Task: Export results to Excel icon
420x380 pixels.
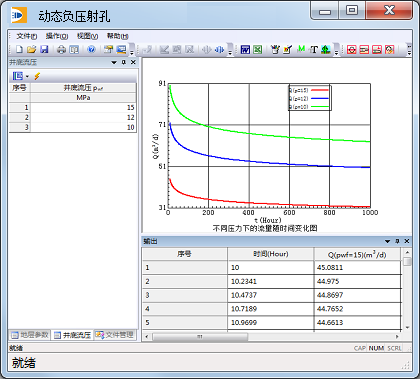Action: click(x=258, y=50)
